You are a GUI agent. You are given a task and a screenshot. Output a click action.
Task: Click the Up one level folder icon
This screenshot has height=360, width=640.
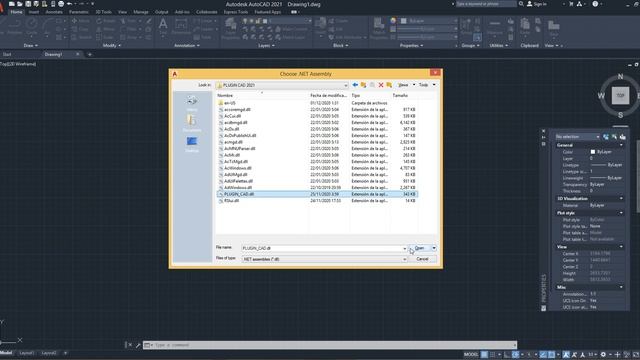363,85
